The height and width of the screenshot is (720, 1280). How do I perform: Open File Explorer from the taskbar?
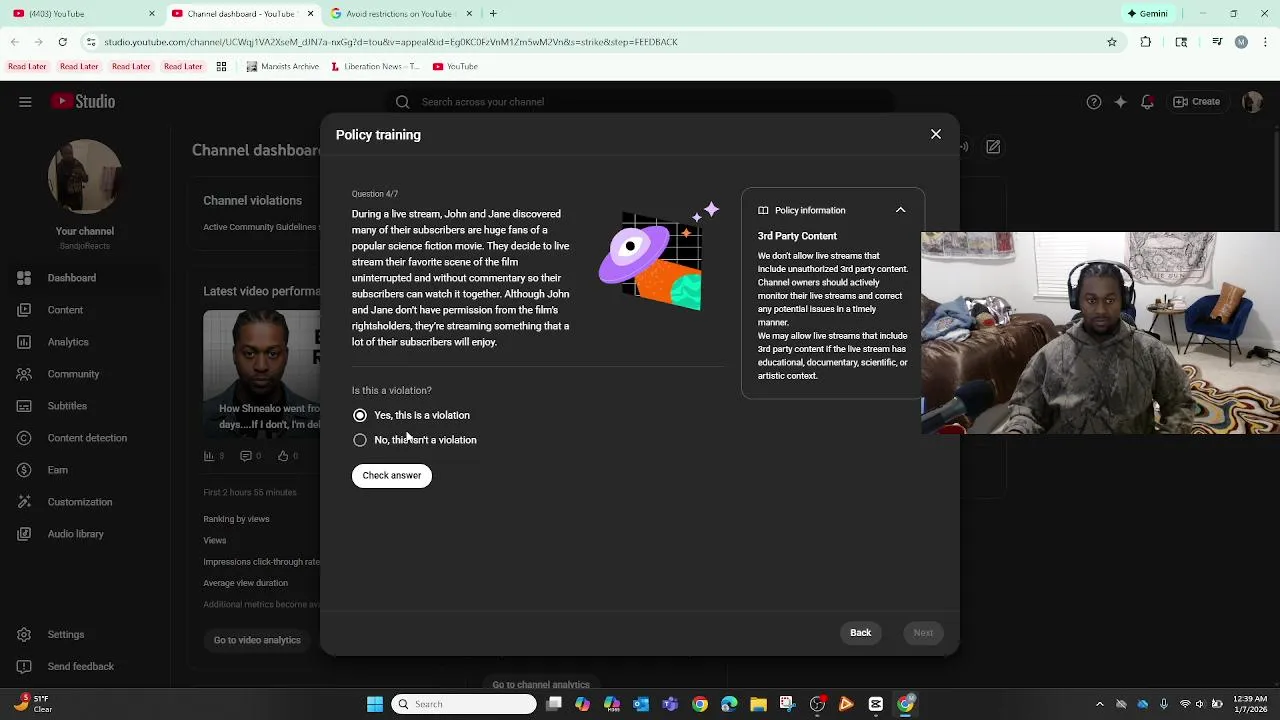pyautogui.click(x=758, y=704)
